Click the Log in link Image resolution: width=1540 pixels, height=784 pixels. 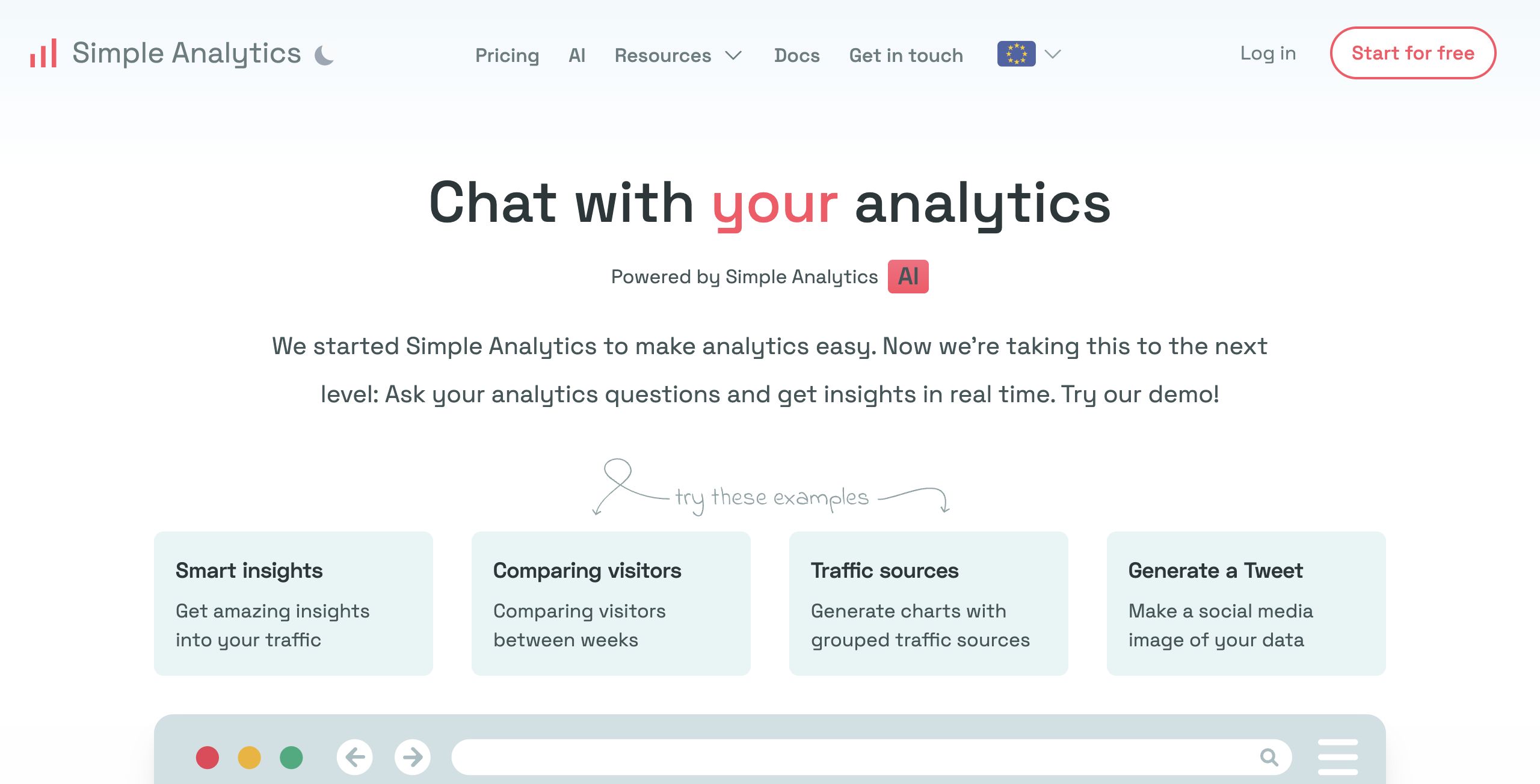[x=1268, y=54]
